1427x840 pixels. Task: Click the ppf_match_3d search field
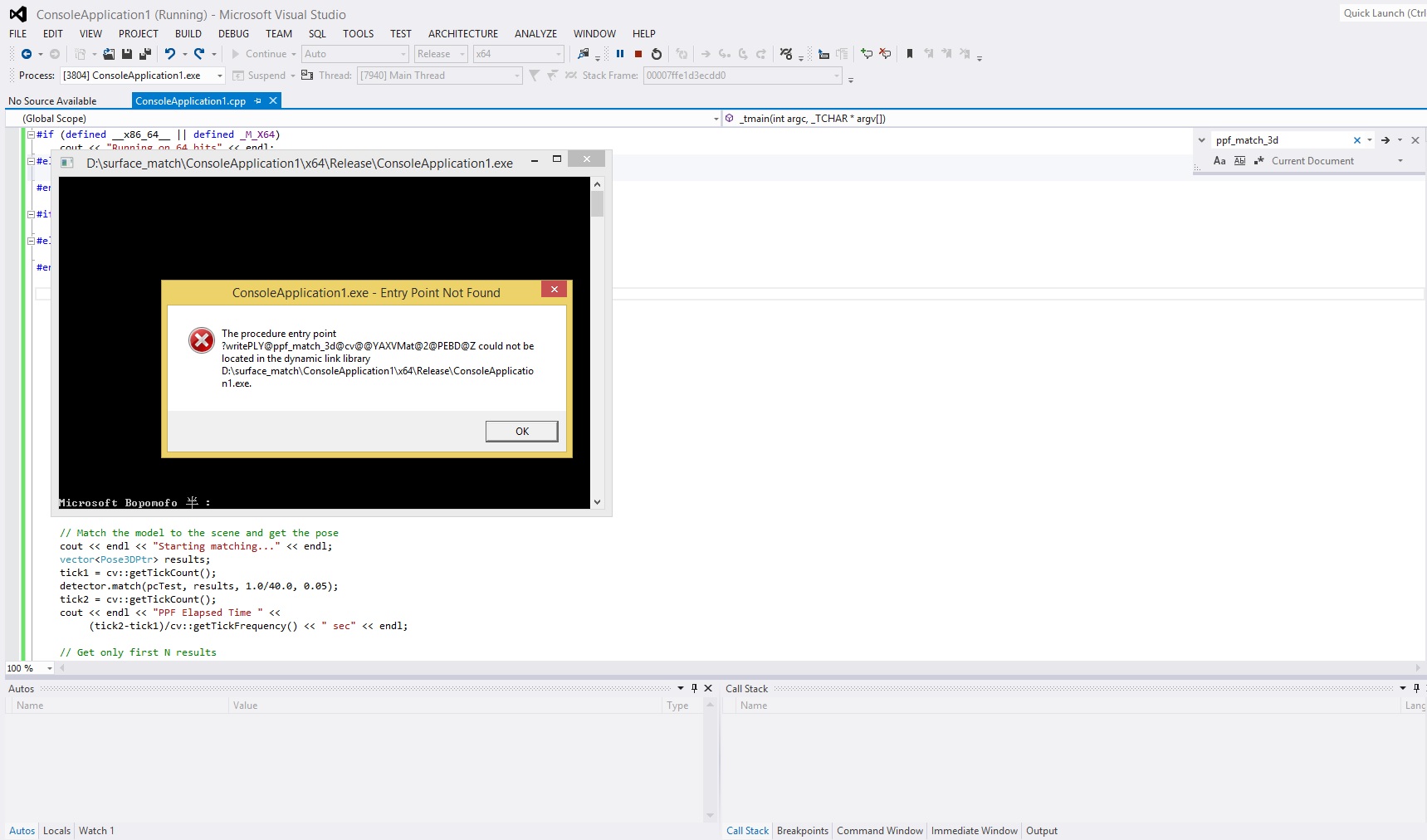pos(1281,140)
